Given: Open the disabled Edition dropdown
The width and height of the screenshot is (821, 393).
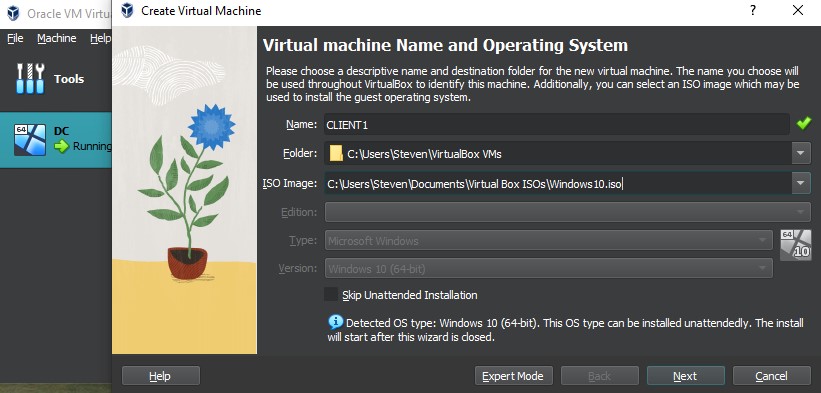Looking at the screenshot, I should [x=568, y=212].
